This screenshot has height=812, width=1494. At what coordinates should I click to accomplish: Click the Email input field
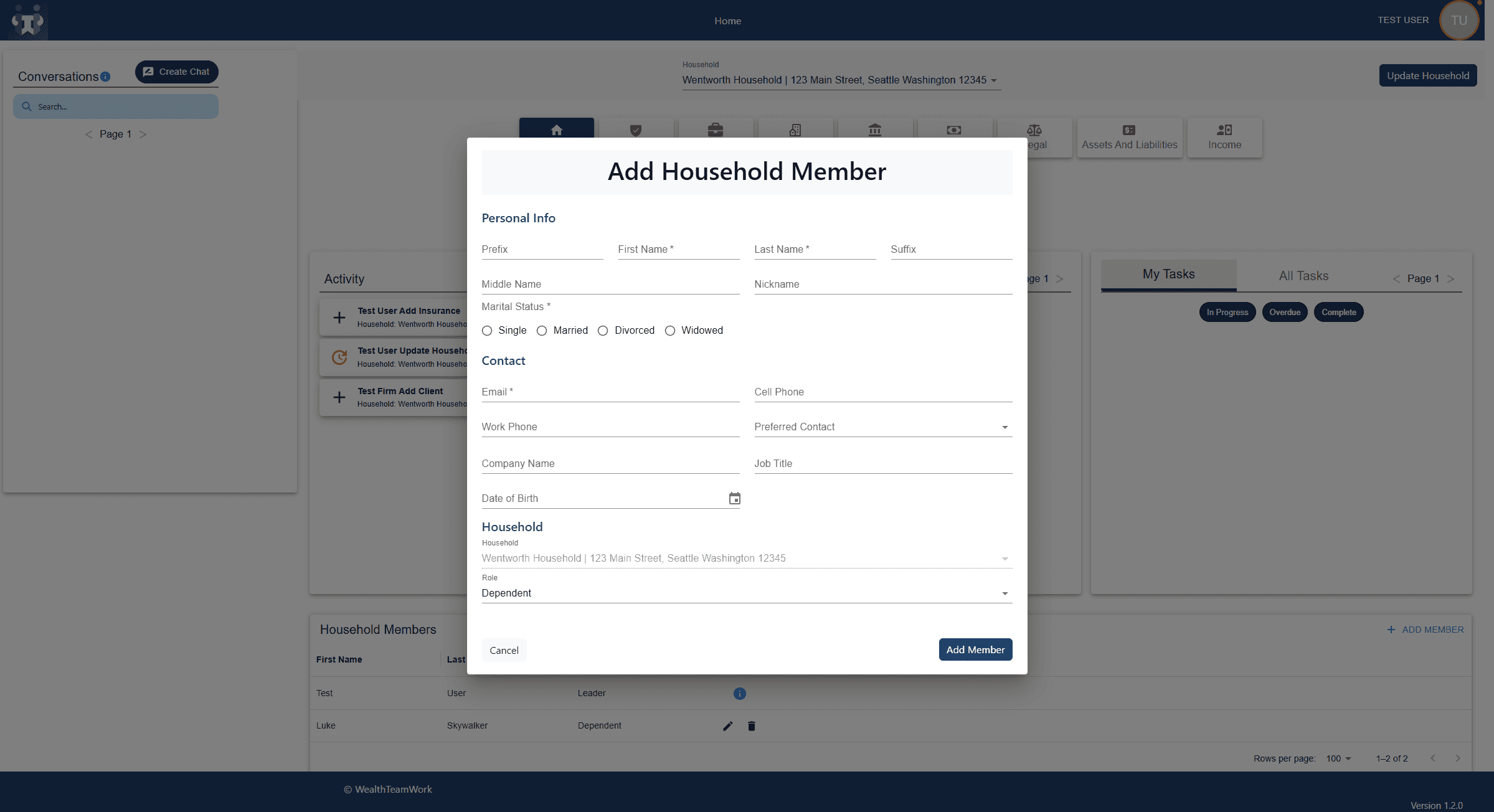click(610, 392)
